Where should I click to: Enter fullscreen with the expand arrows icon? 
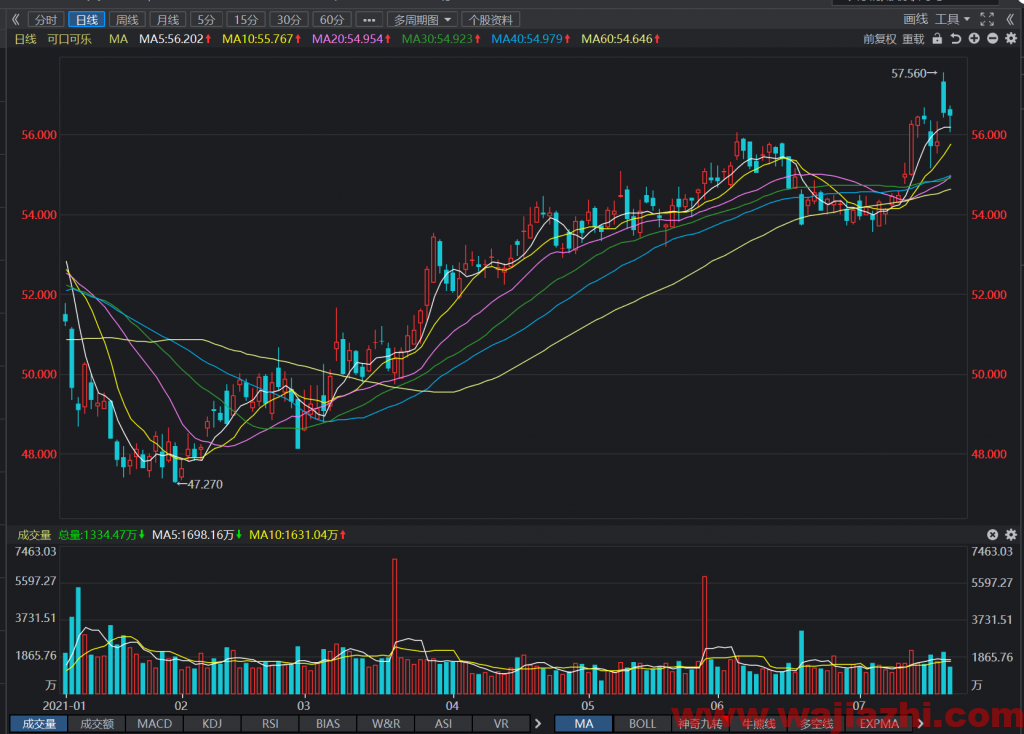(x=987, y=20)
